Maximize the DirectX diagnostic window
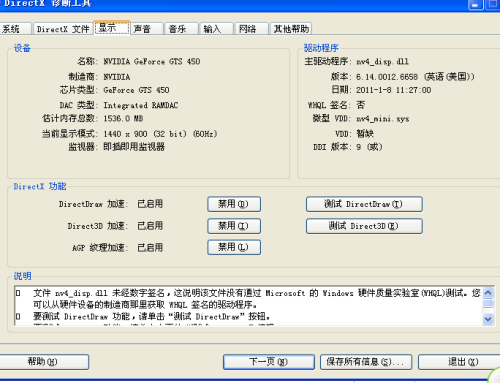The height and width of the screenshot is (383, 500). (x=493, y=5)
